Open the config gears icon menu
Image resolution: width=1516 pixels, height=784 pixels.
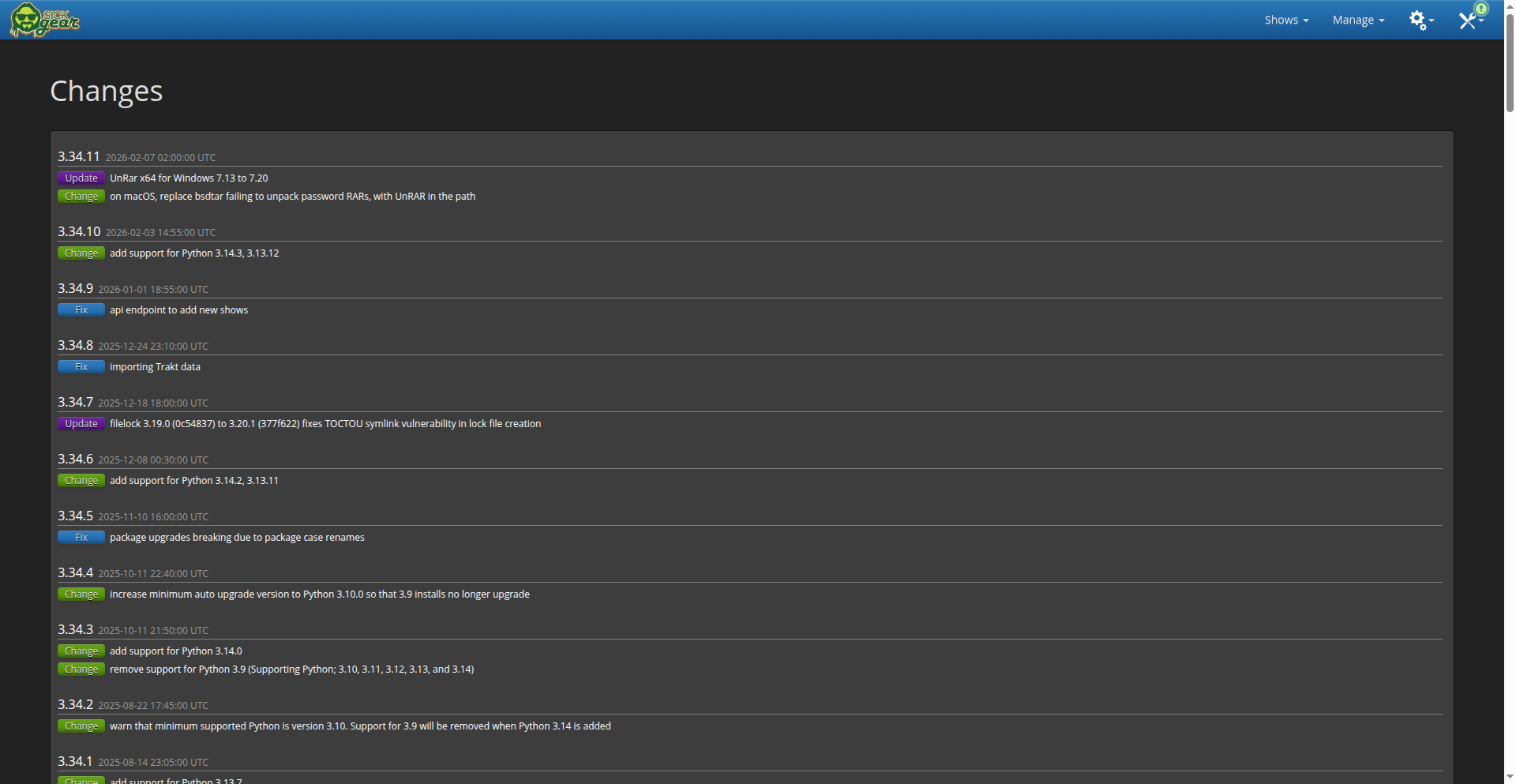pos(1420,20)
